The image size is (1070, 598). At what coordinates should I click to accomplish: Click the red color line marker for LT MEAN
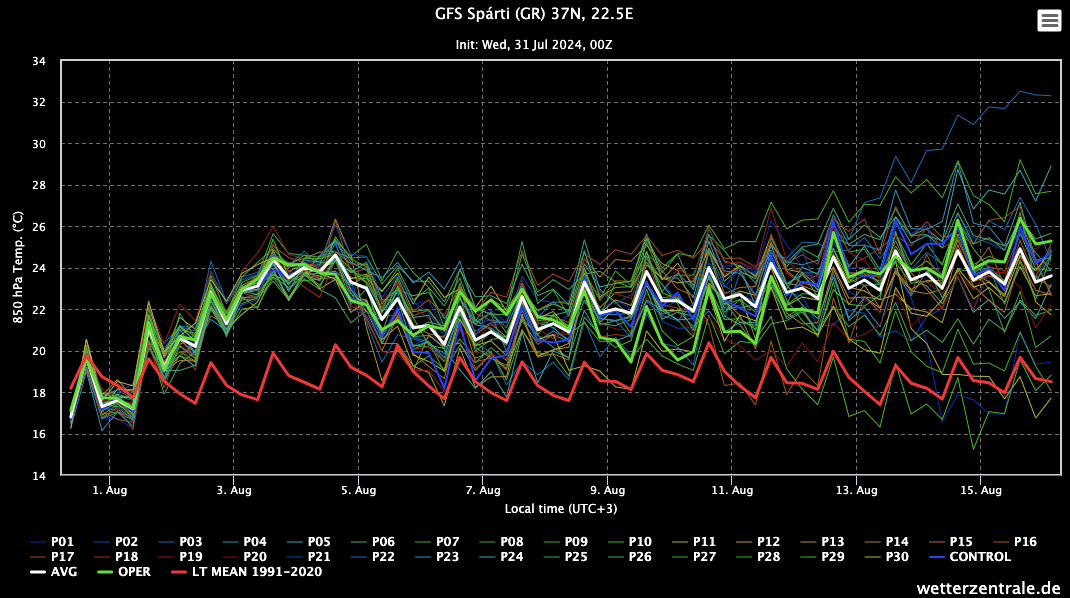(x=180, y=572)
